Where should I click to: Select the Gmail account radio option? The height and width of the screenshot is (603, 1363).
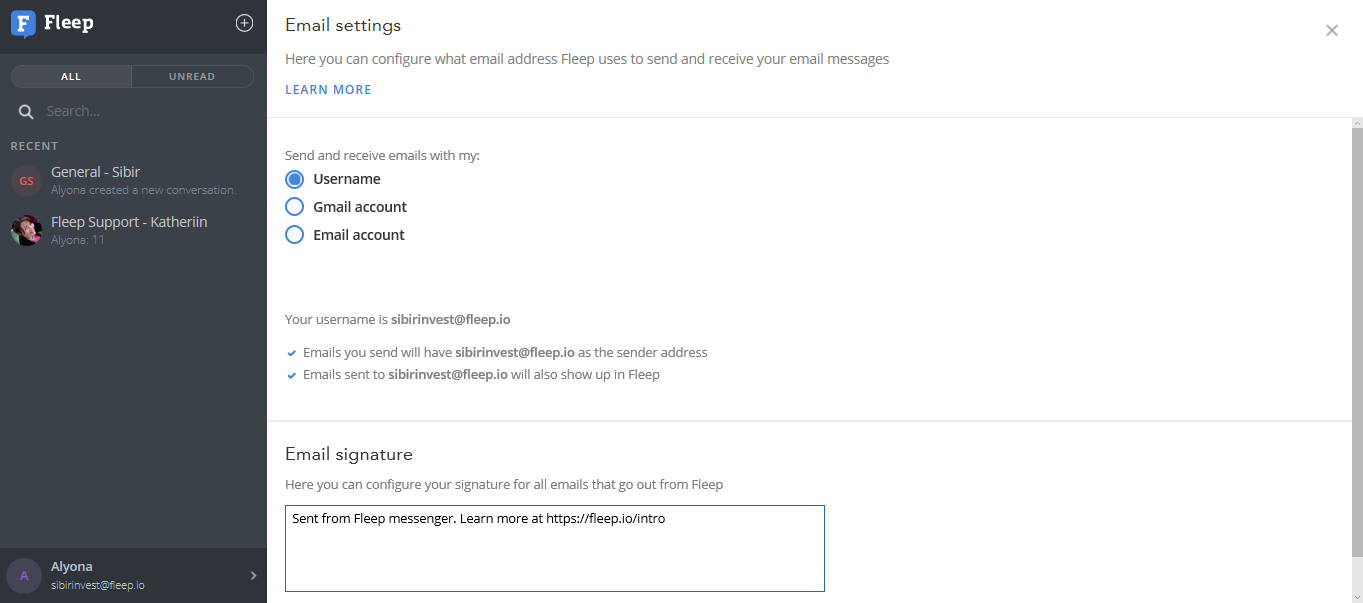pos(294,207)
